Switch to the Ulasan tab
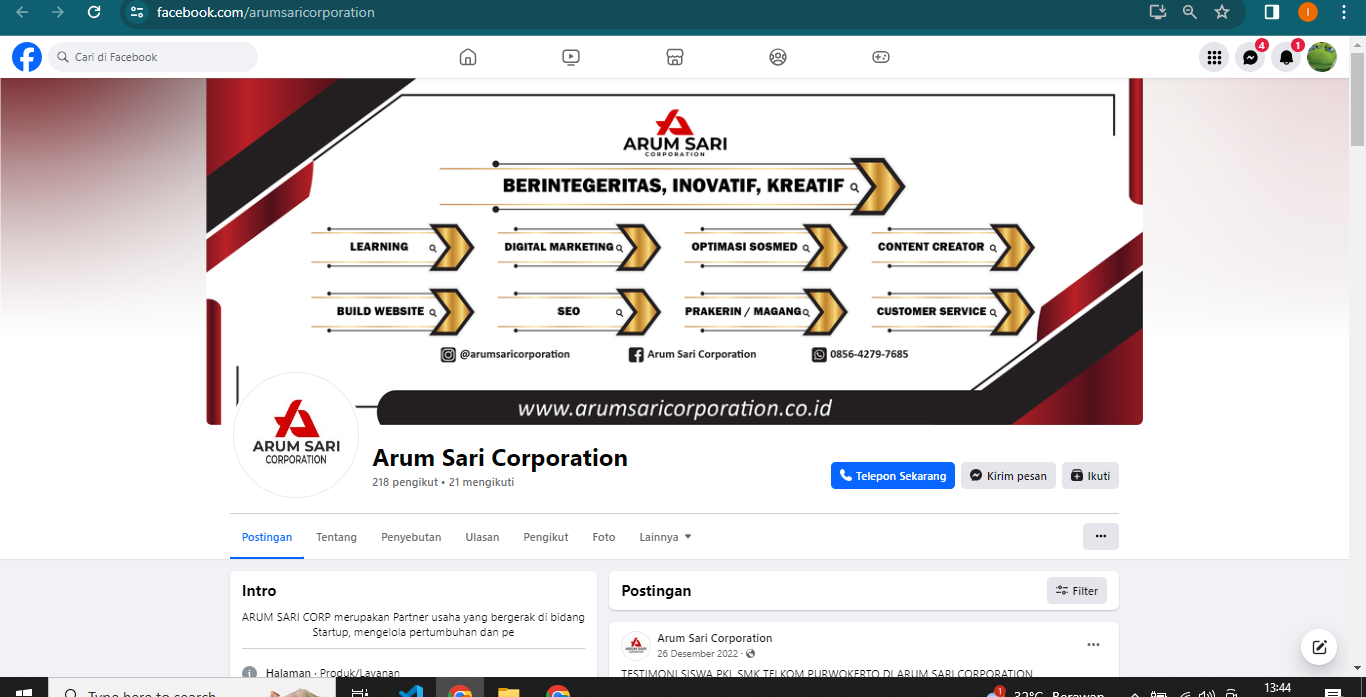This screenshot has width=1366, height=697. [482, 537]
